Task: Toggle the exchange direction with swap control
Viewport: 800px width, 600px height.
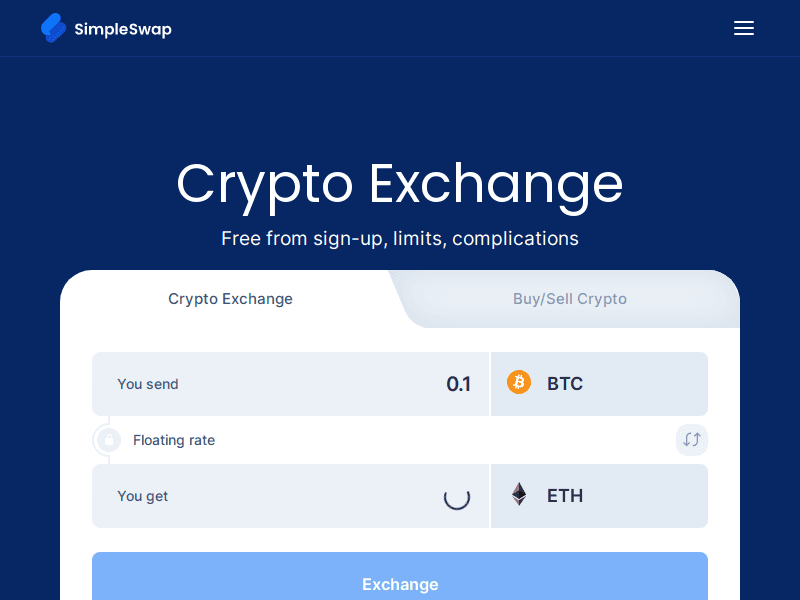Action: pyautogui.click(x=691, y=440)
